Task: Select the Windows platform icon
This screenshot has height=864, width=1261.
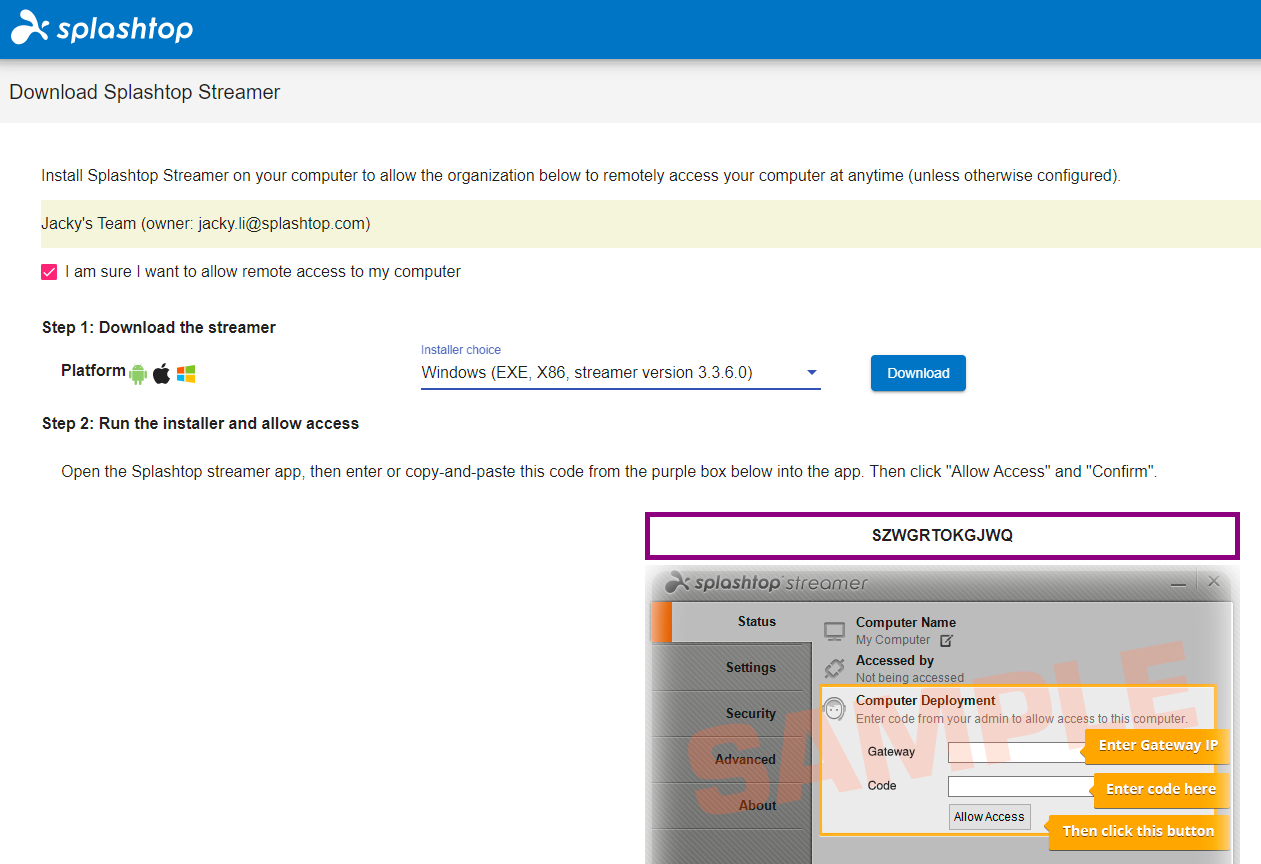Action: (x=184, y=372)
